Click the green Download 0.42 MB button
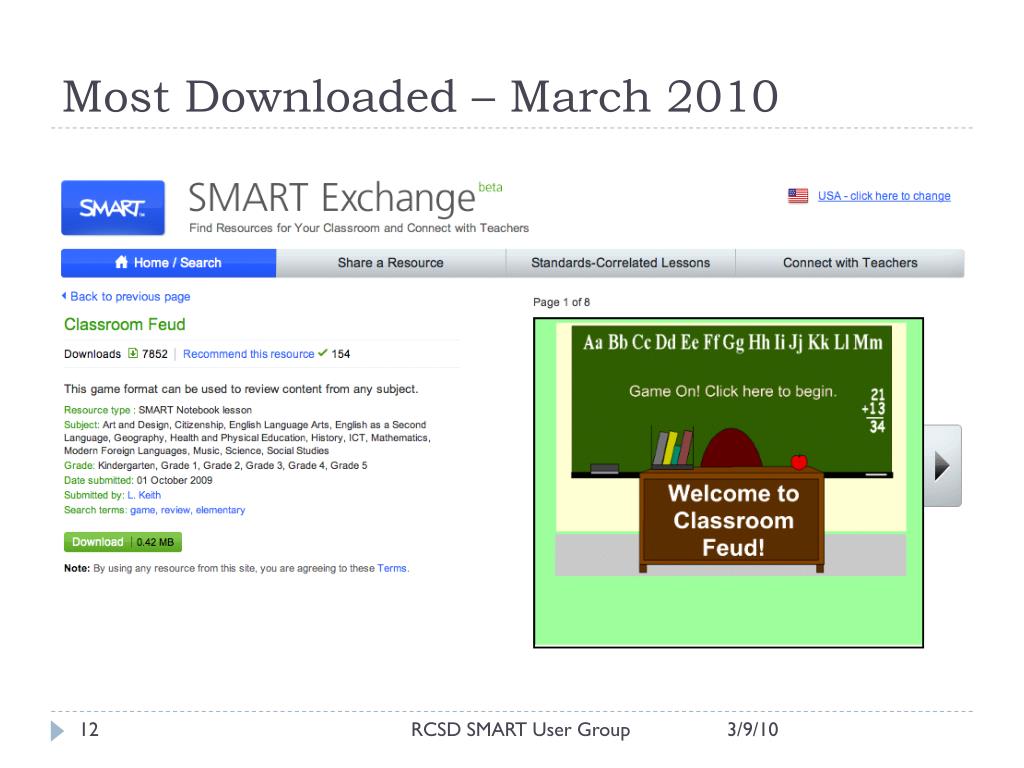This screenshot has width=1024, height=768. (123, 542)
